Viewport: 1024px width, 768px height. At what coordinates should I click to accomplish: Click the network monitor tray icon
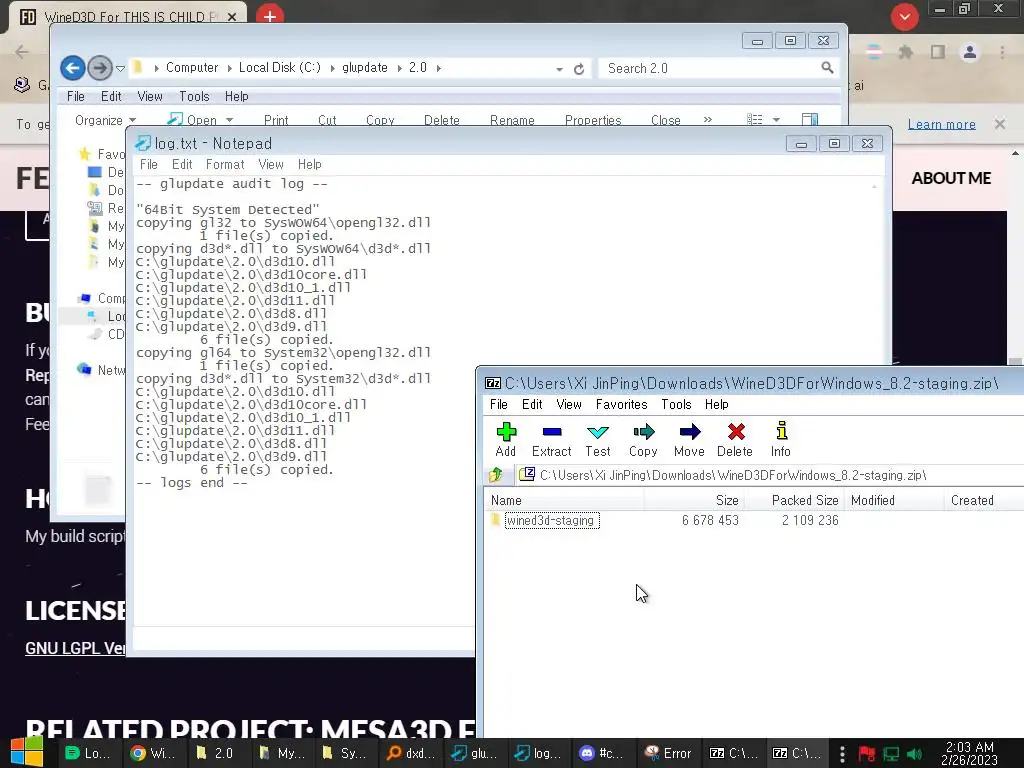pos(891,754)
